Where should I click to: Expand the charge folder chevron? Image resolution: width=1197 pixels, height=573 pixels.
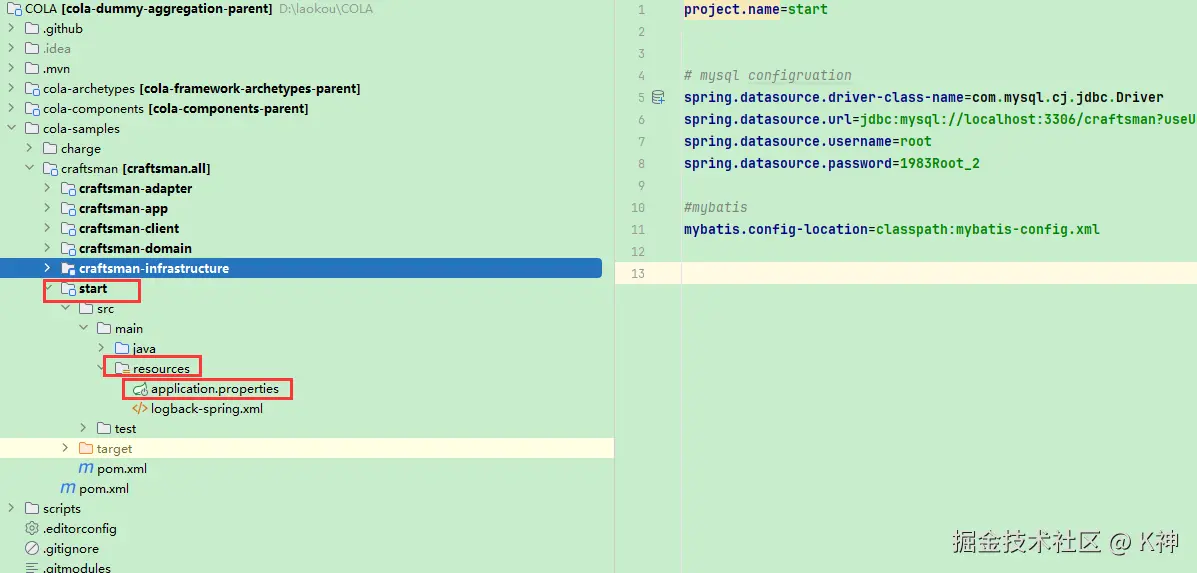point(28,148)
